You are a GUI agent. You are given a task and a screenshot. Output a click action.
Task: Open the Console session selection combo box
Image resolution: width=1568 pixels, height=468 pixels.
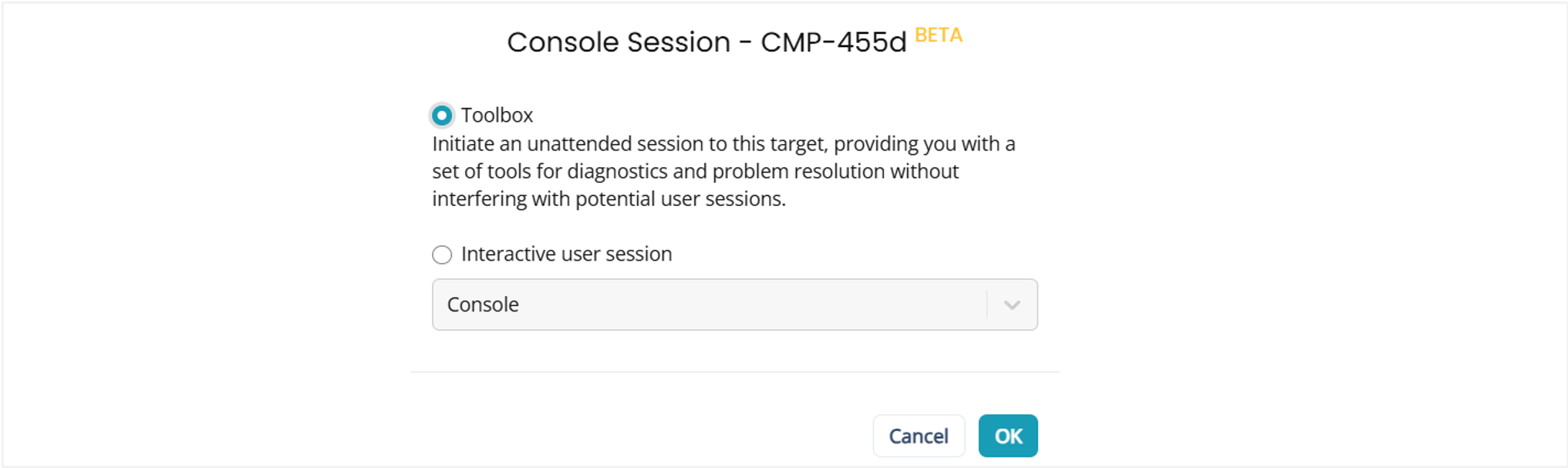(x=710, y=305)
